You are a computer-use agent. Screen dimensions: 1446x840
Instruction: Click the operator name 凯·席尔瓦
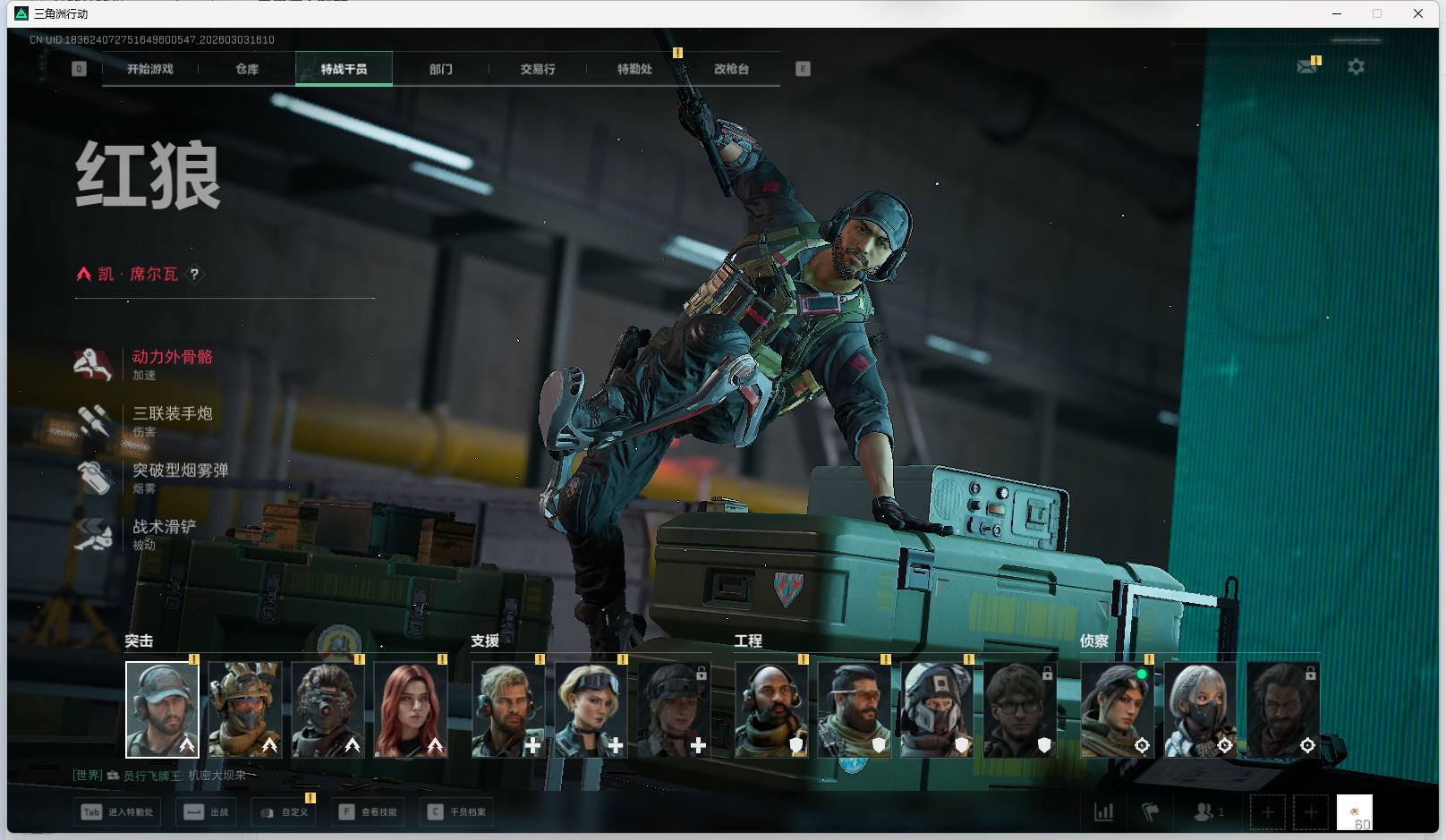(138, 274)
